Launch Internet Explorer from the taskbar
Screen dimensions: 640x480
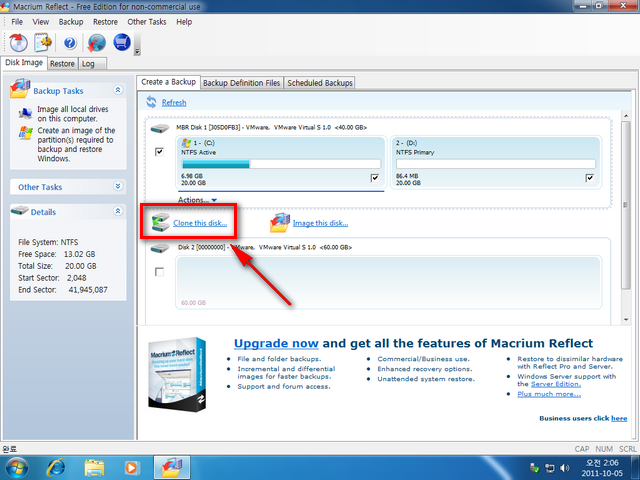point(56,467)
